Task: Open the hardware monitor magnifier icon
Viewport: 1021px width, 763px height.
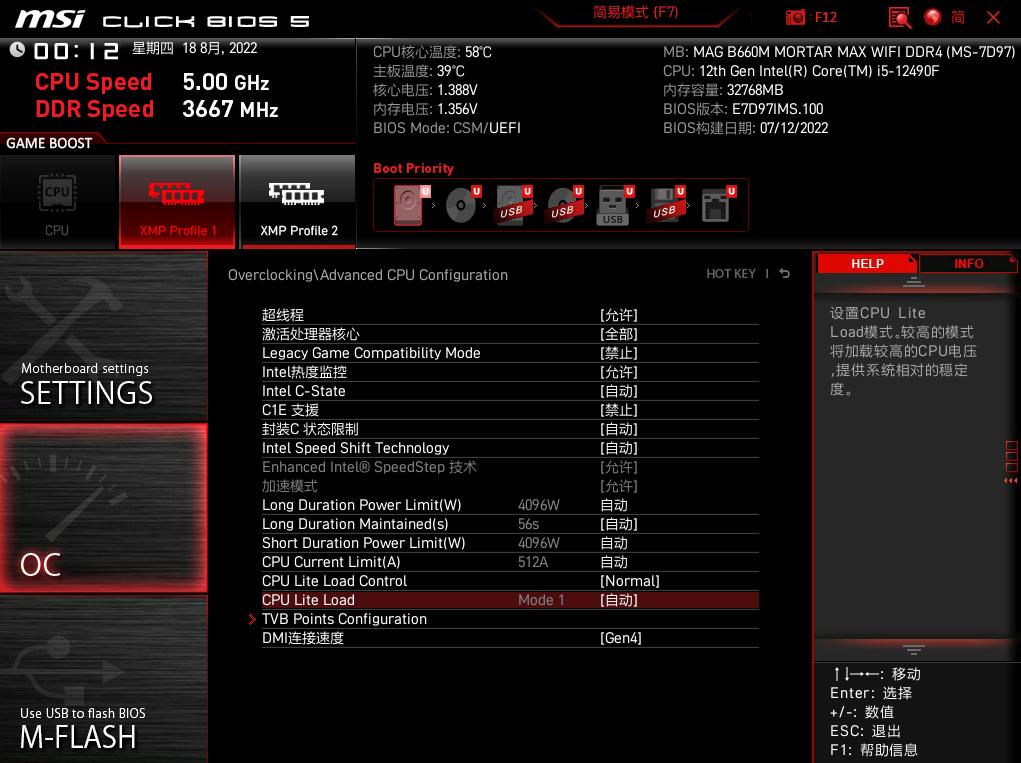Action: (899, 18)
